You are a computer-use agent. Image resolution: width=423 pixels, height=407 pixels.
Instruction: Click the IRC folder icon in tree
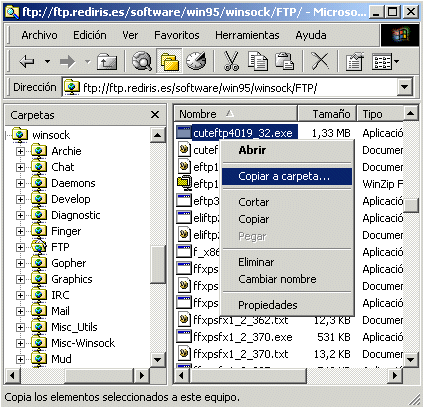tap(39, 295)
